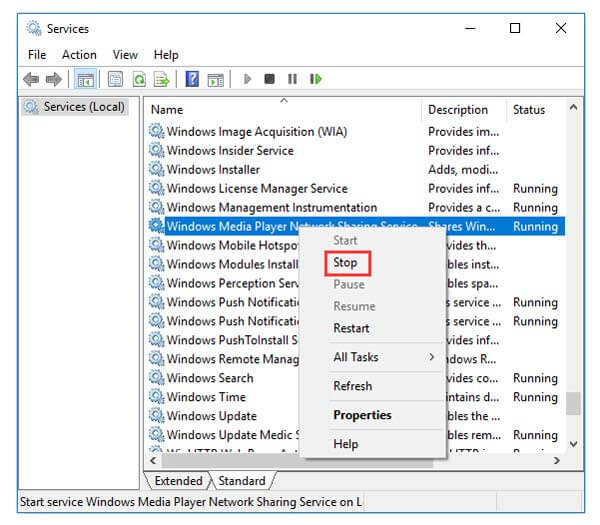Open the File menu
Viewport: 600px width, 525px height.
(x=37, y=55)
